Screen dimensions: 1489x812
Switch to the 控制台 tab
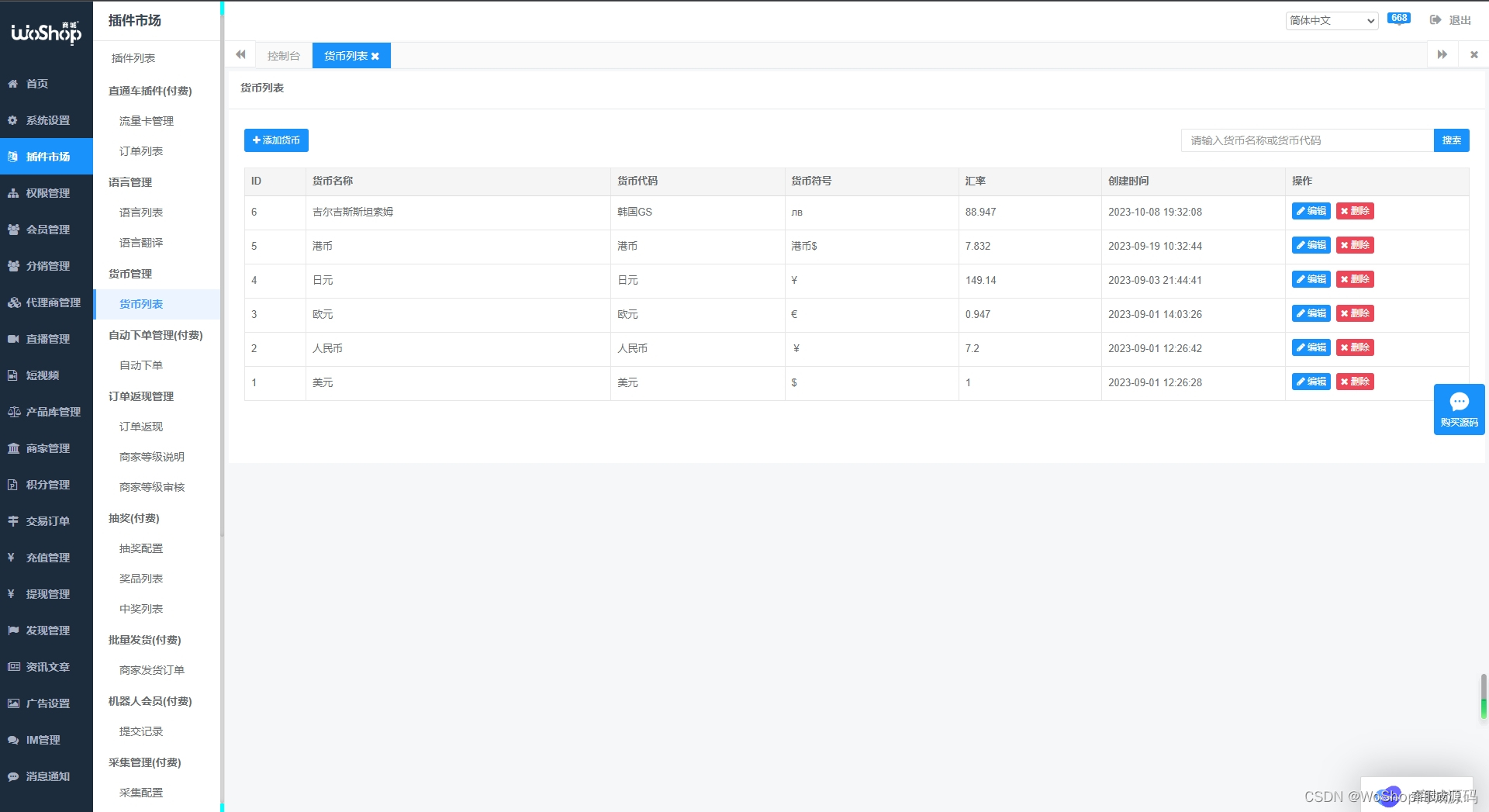[x=284, y=56]
